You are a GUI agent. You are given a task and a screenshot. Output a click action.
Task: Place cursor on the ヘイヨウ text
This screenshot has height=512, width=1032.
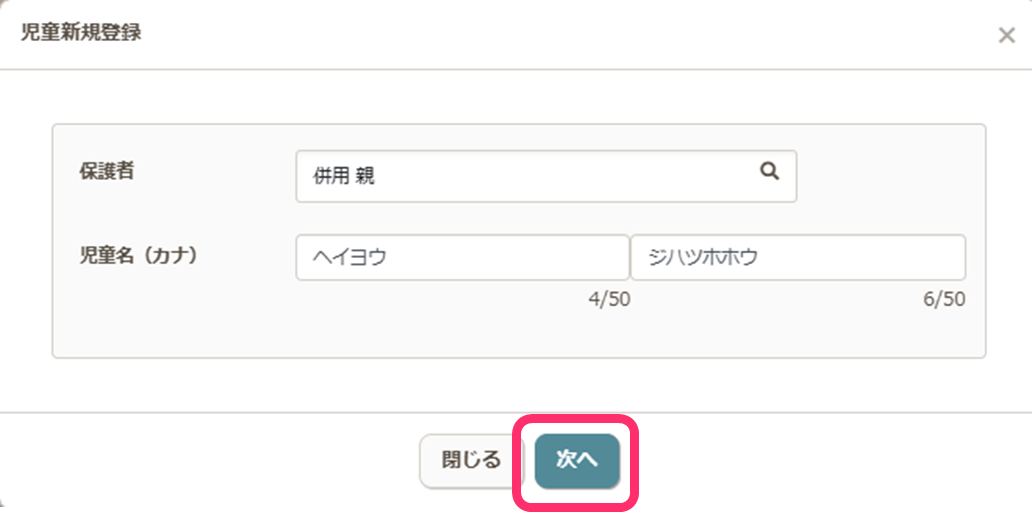pyautogui.click(x=350, y=258)
